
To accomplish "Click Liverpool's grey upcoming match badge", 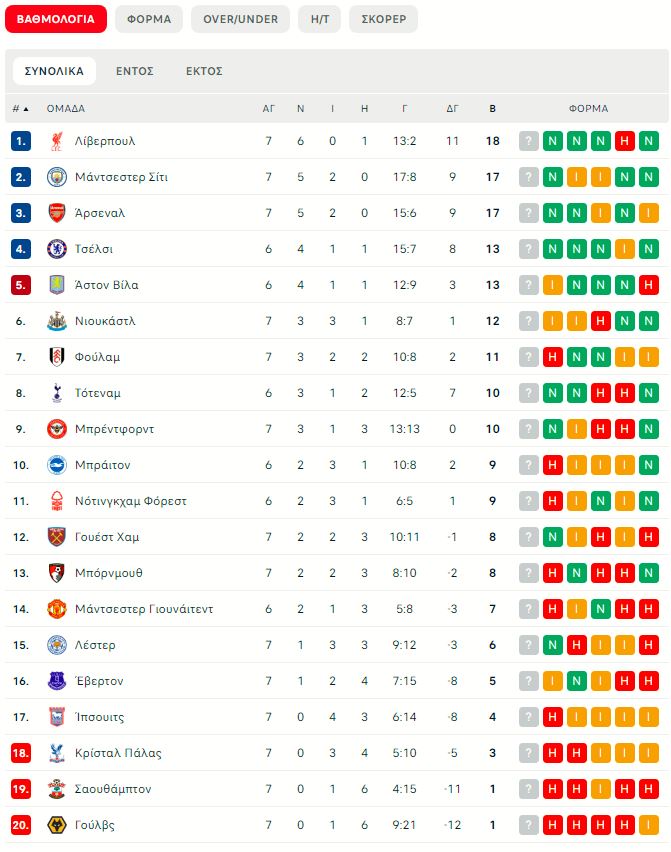I will pos(529,141).
